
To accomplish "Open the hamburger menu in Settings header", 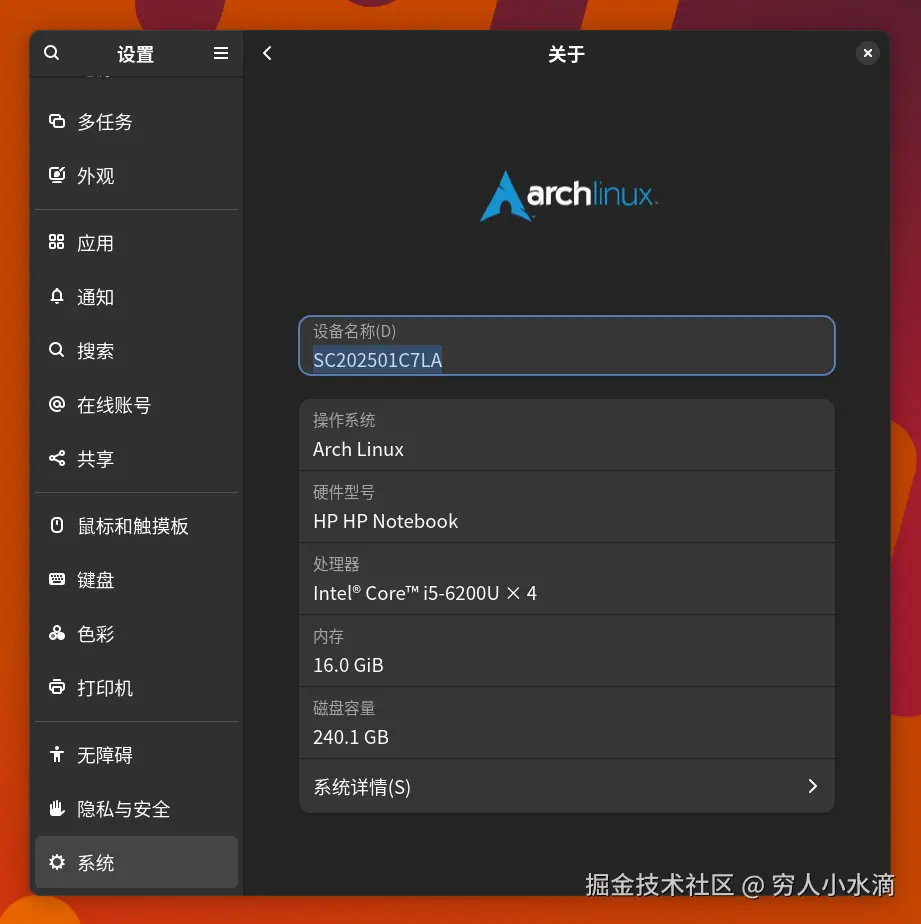I will [x=221, y=54].
